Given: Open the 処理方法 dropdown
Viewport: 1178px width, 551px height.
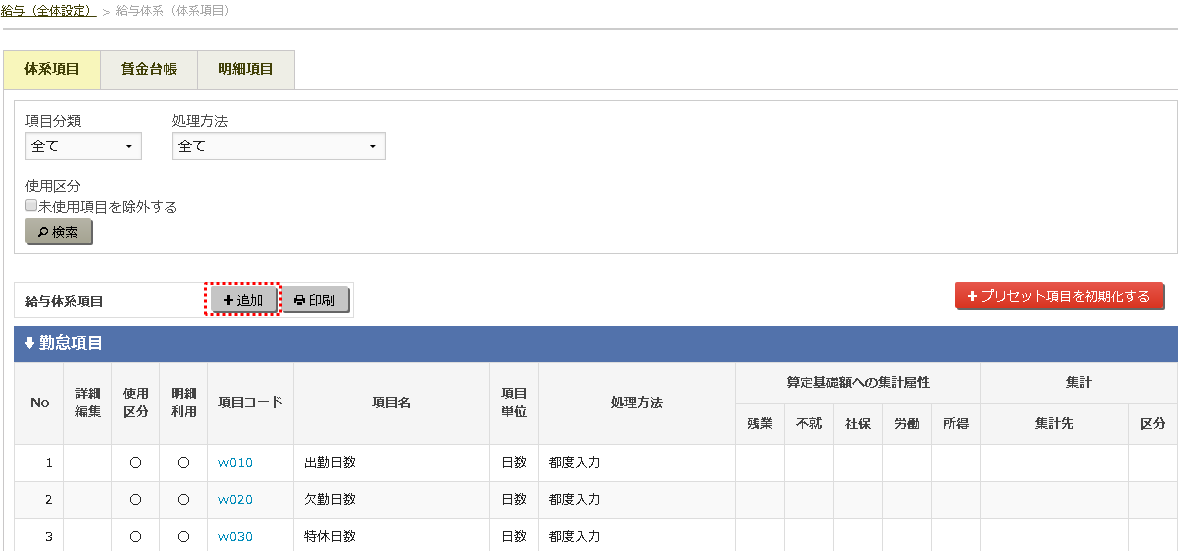Looking at the screenshot, I should [x=278, y=146].
